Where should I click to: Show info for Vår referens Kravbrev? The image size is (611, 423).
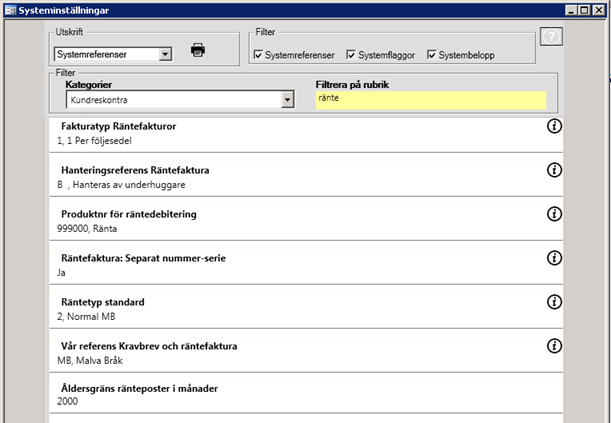tap(556, 346)
